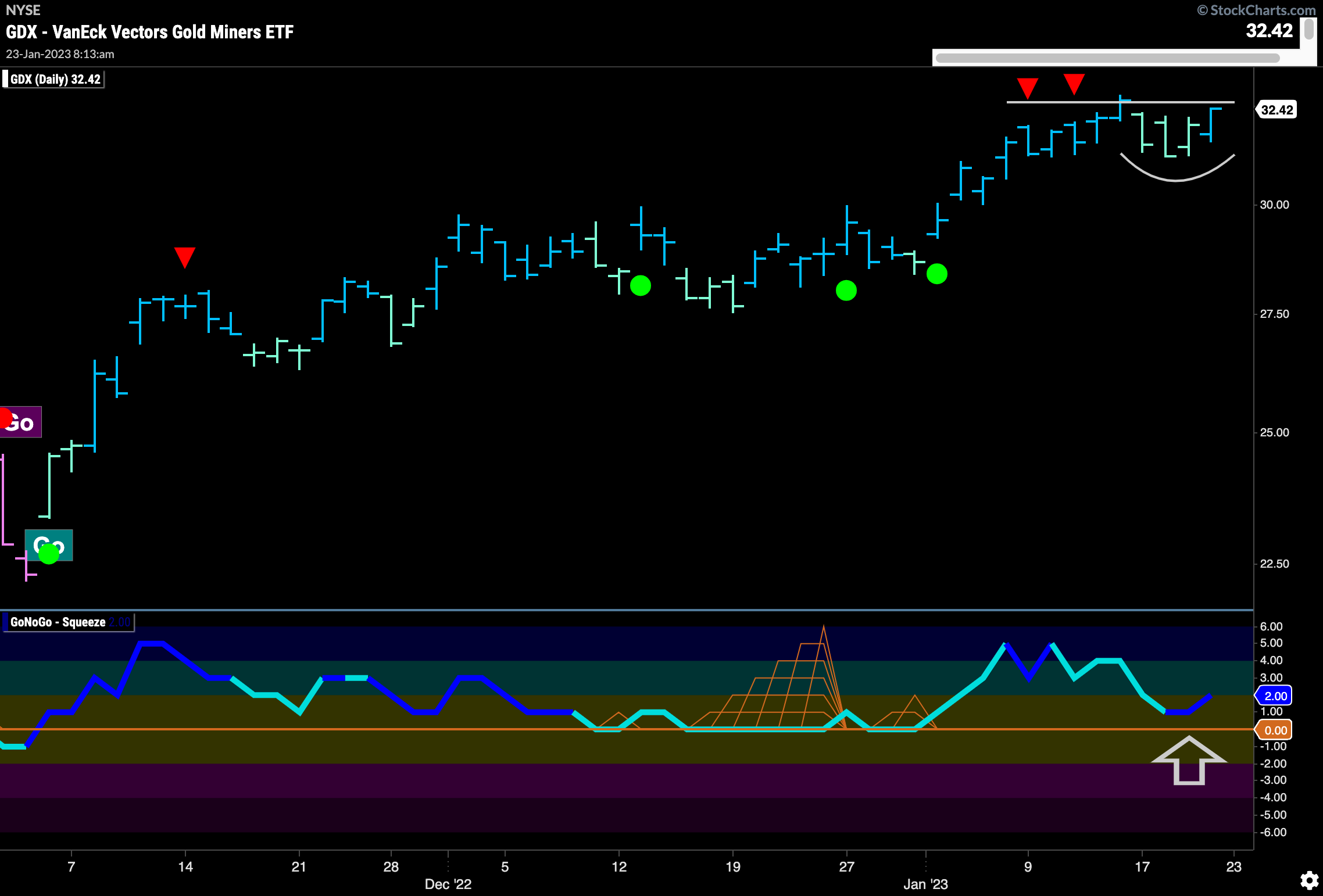Click the 23 date tick label
Screen dimensions: 1323x896
click(x=1233, y=867)
